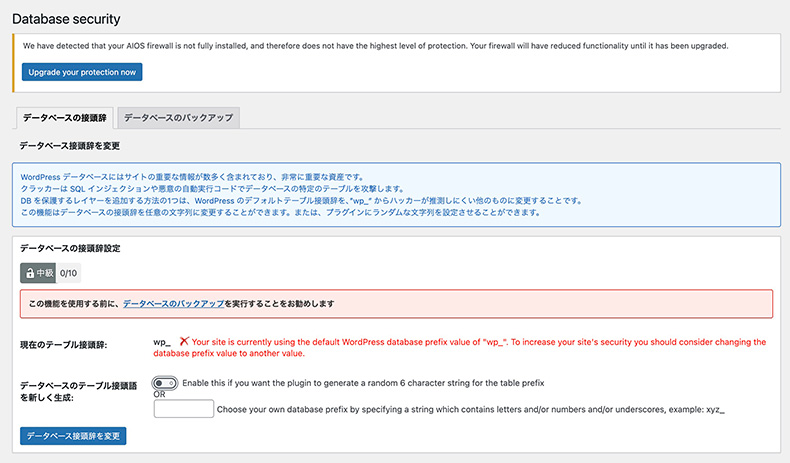The width and height of the screenshot is (790, 463).
Task: Click the データベースの接頭辞設定 panel header
Action: [x=71, y=247]
